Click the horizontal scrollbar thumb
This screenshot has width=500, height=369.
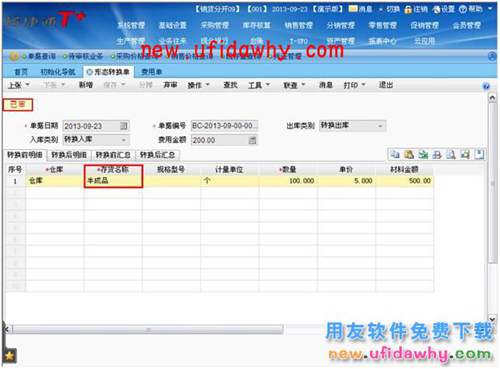[x=148, y=330]
